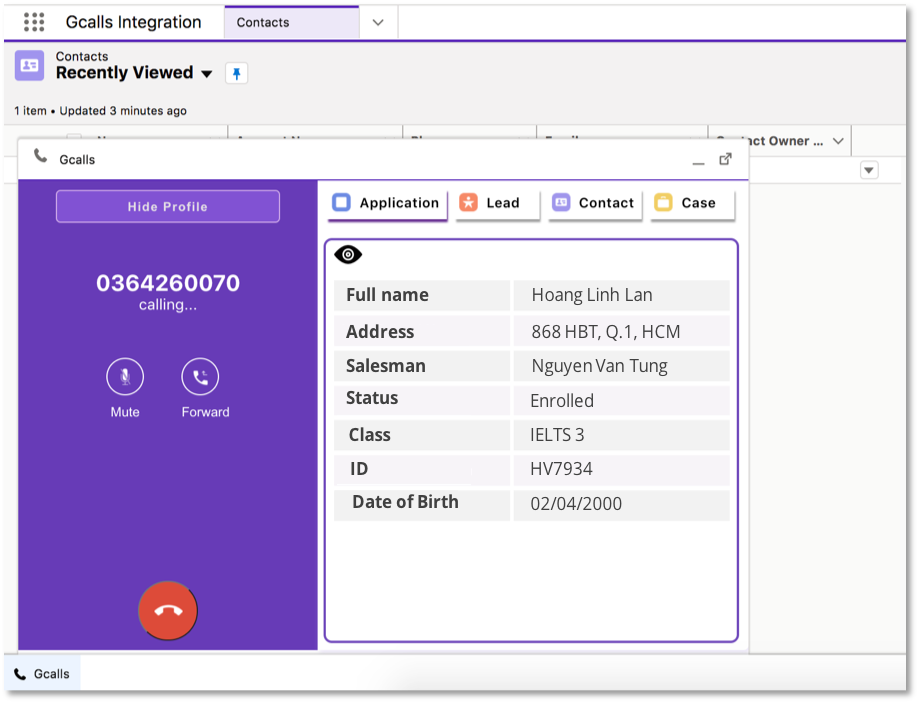The width and height of the screenshot is (918, 702).
Task: Click the Gcalls phone icon in panel header
Action: 40,156
